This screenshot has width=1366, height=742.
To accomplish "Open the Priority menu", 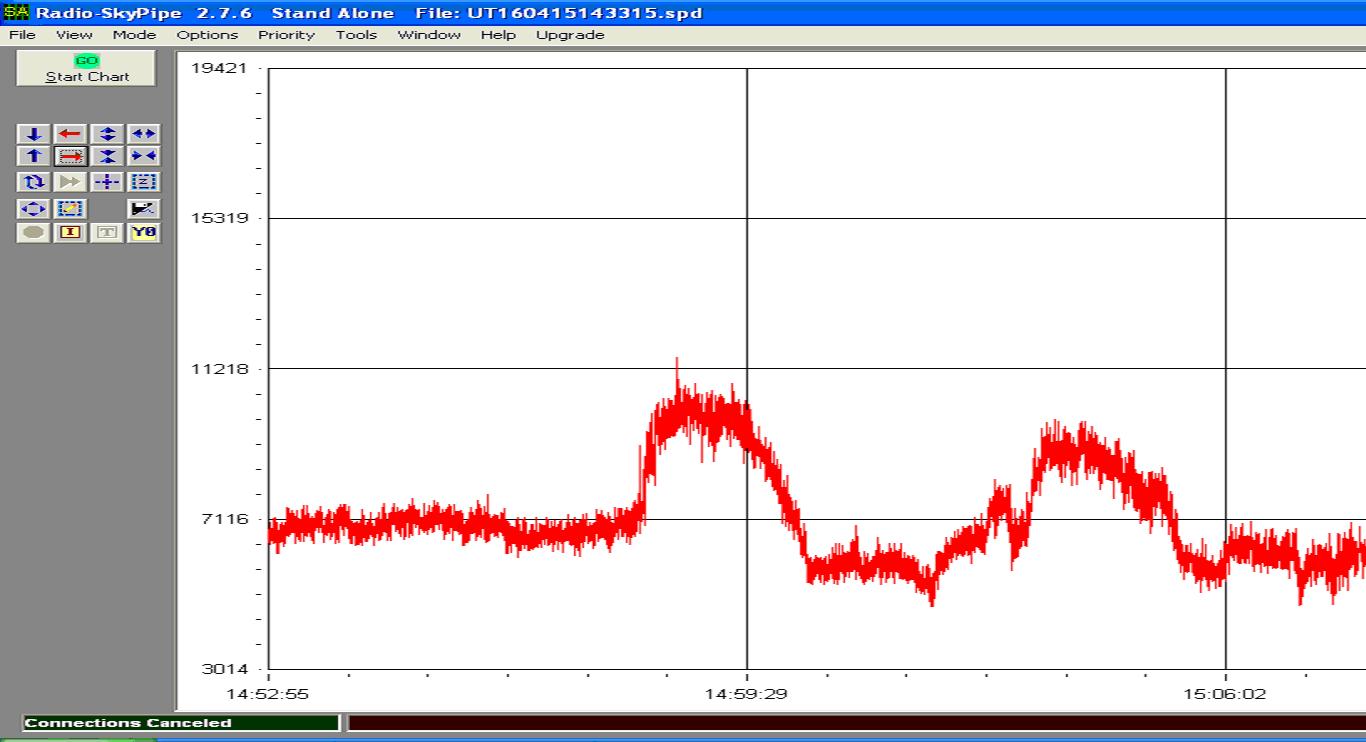I will [286, 35].
